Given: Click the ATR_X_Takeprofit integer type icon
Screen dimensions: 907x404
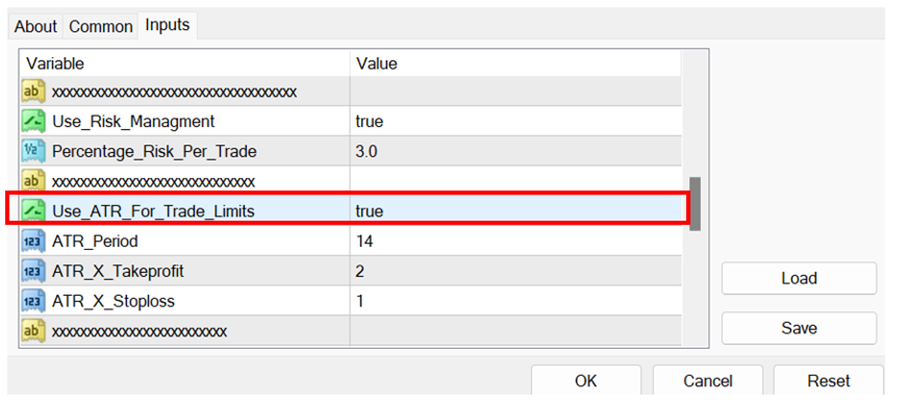Looking at the screenshot, I should tap(33, 271).
